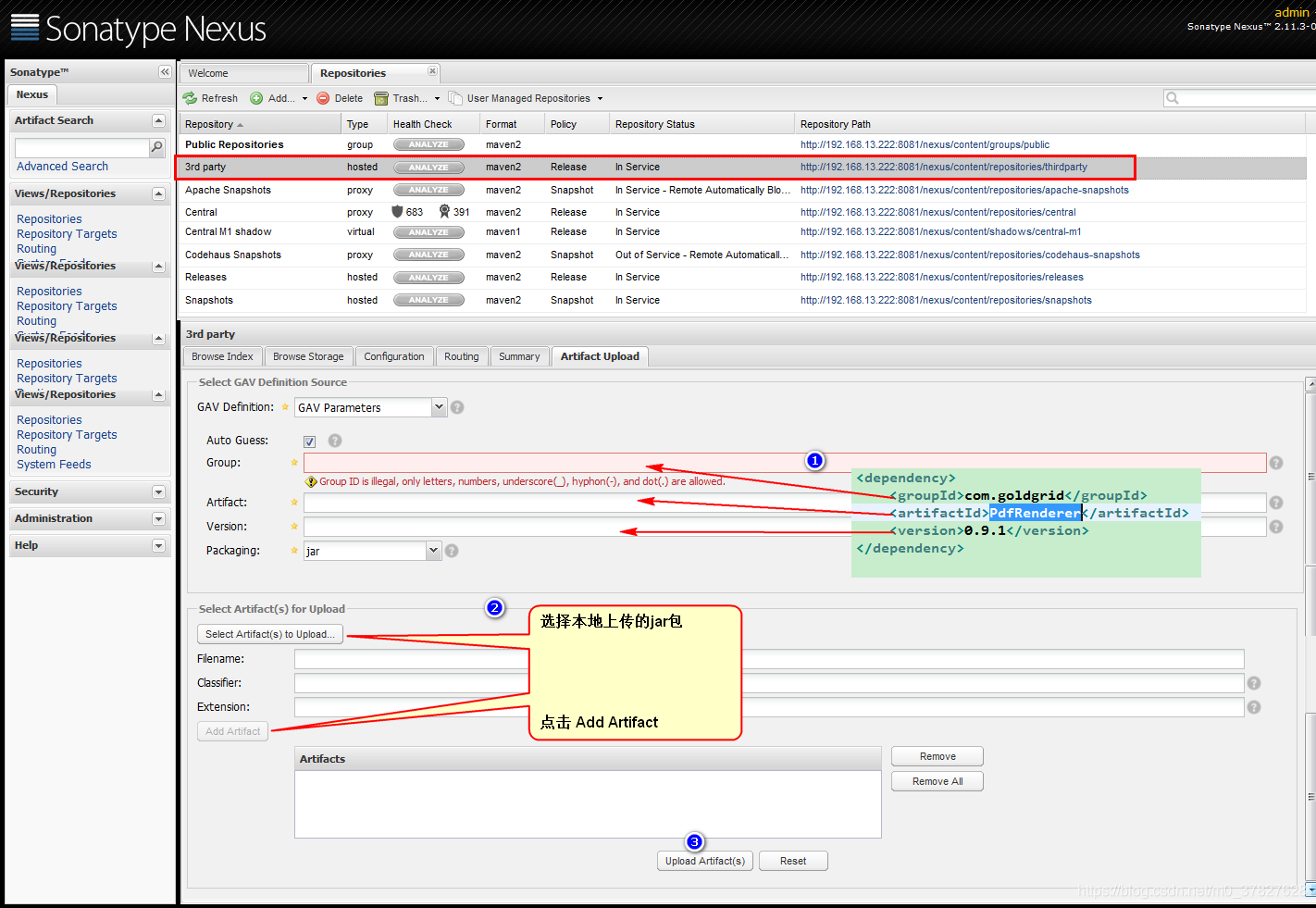1316x908 pixels.
Task: Click Select Artifact(s) to Upload button
Action: [270, 634]
